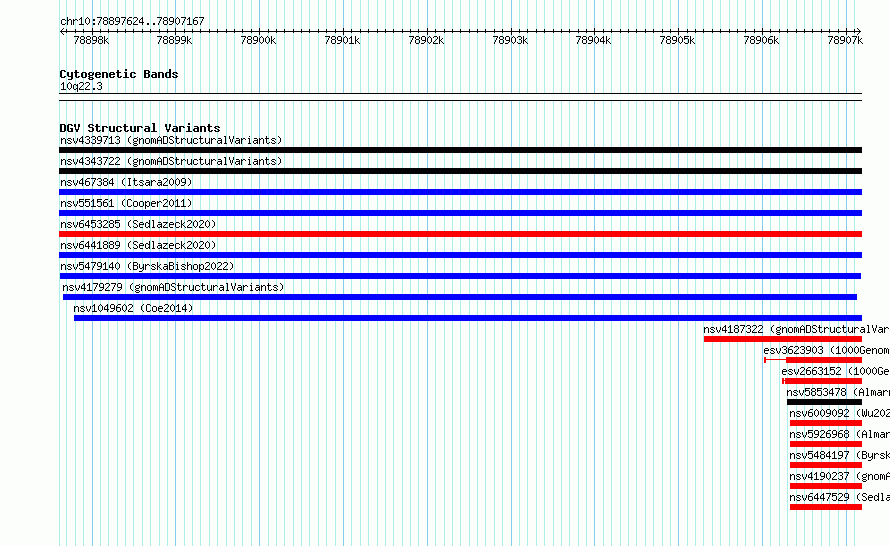Open the nsv6009092 variant label
The image size is (890, 546).
[839, 413]
